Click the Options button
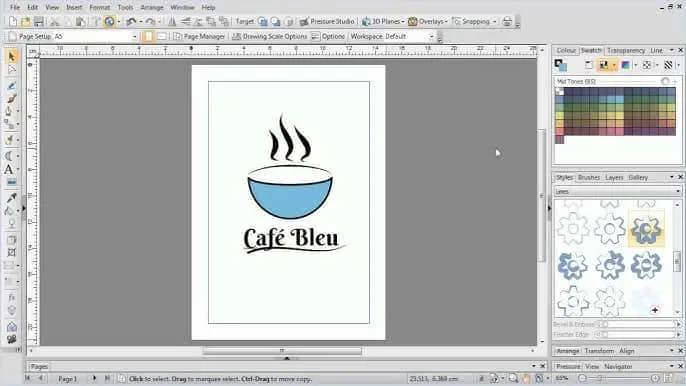Viewport: 686px width, 386px height. (328, 36)
